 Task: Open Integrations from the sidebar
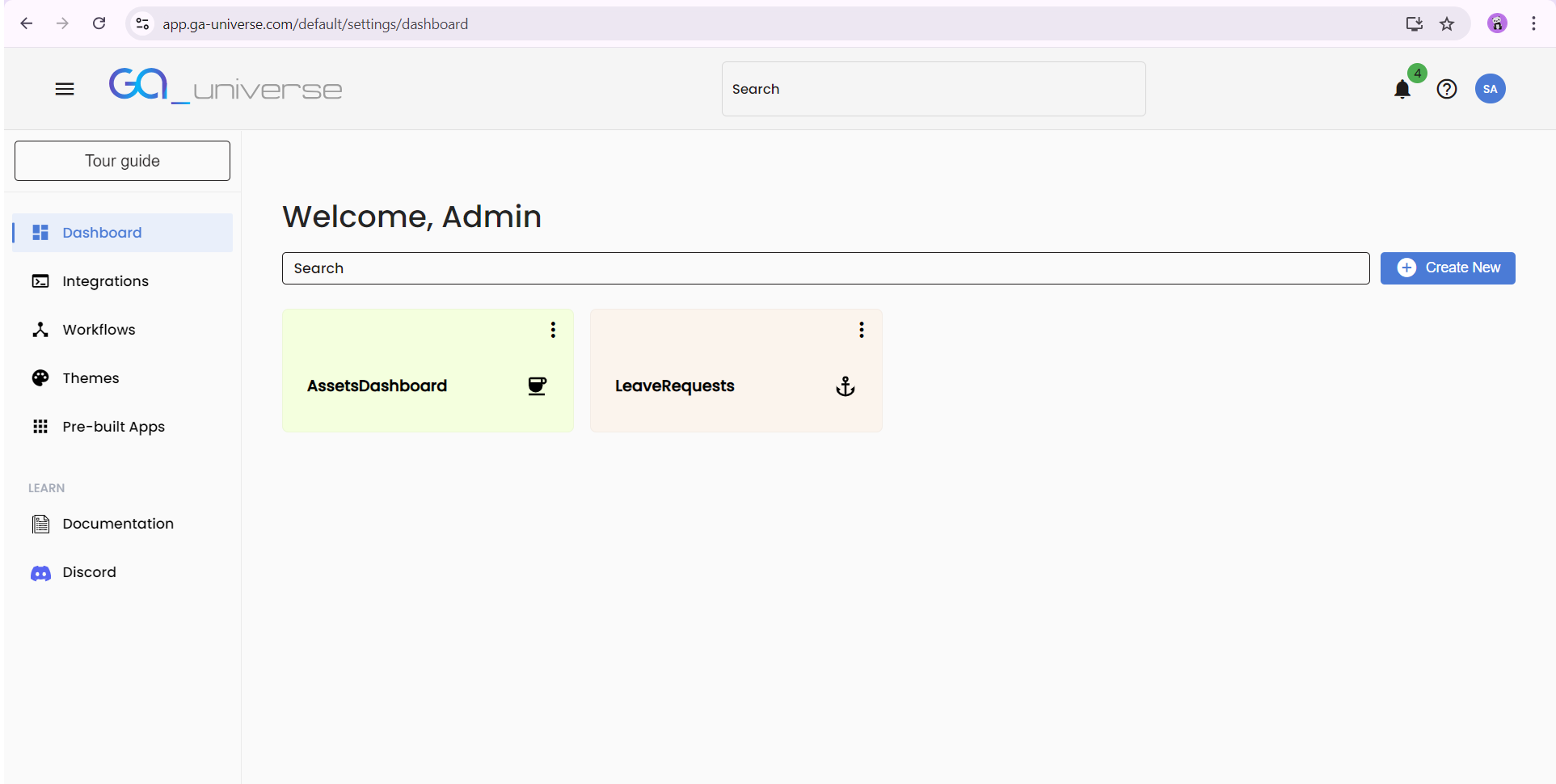point(123,281)
